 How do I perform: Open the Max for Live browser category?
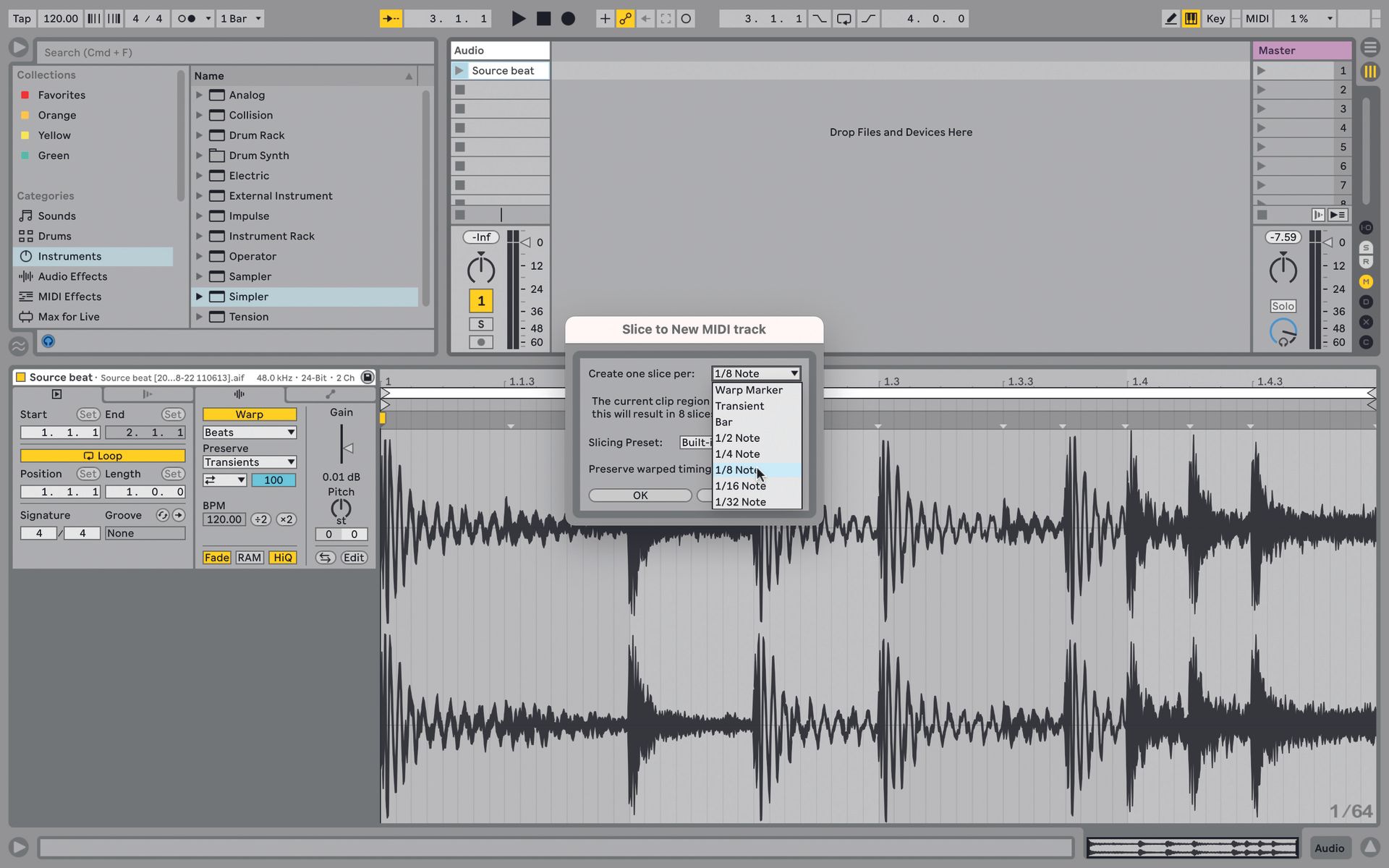tap(69, 316)
